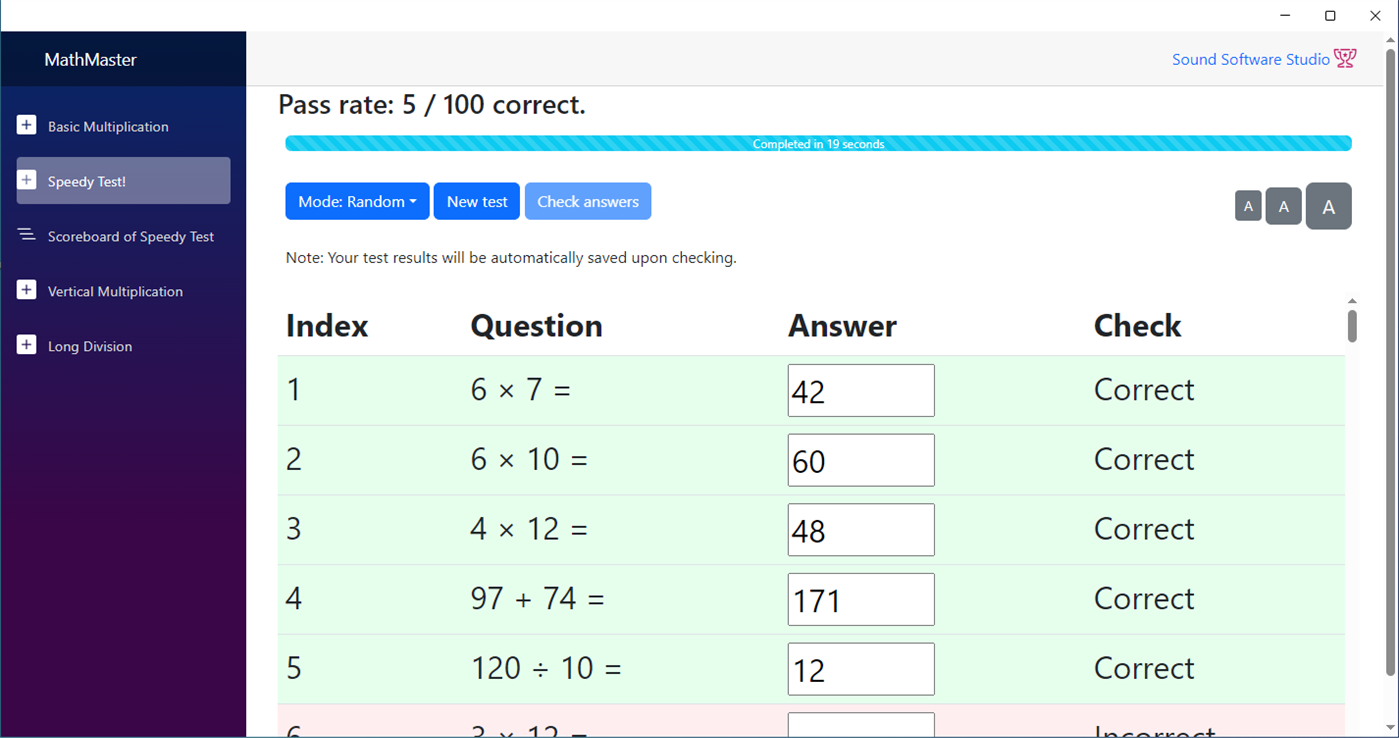Click the vertical scrollbar of the results table
The height and width of the screenshot is (738, 1399).
tap(1352, 324)
